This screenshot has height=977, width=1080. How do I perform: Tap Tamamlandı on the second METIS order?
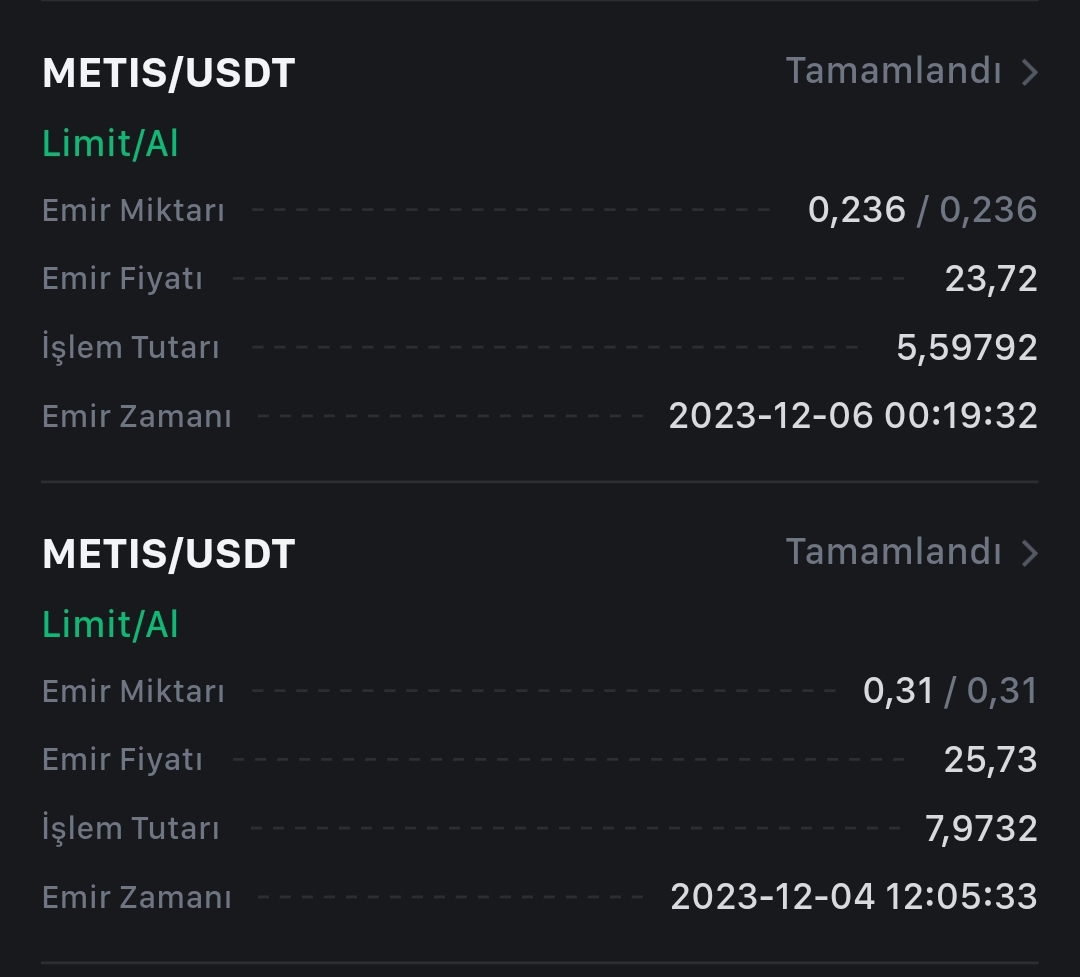(893, 552)
